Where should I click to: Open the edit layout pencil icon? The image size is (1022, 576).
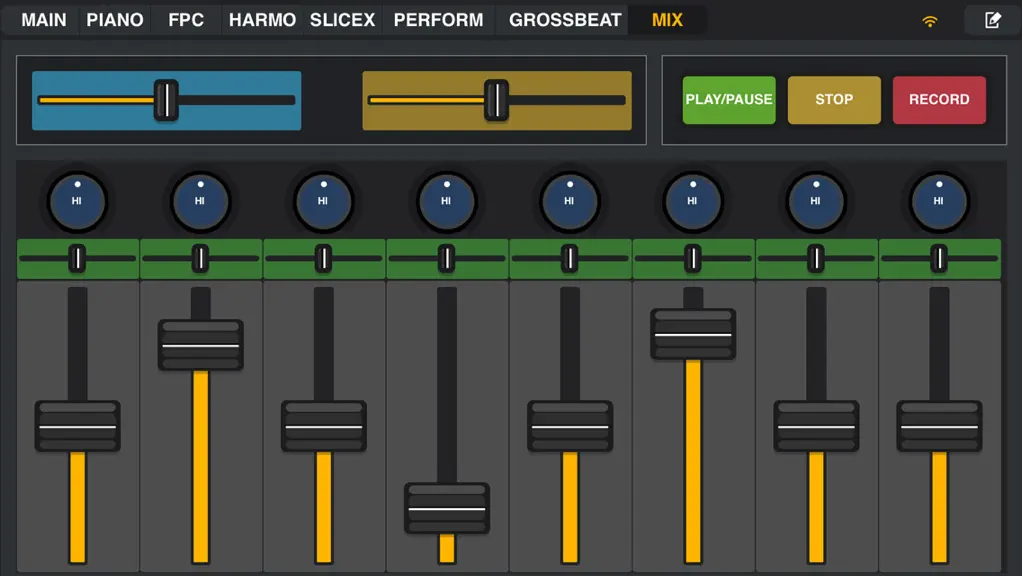(992, 20)
